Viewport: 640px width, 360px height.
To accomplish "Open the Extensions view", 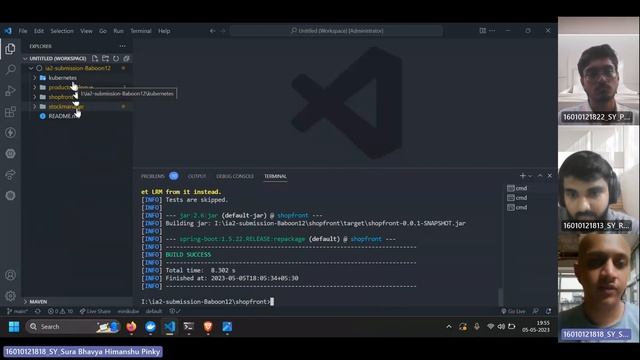I will (x=10, y=111).
